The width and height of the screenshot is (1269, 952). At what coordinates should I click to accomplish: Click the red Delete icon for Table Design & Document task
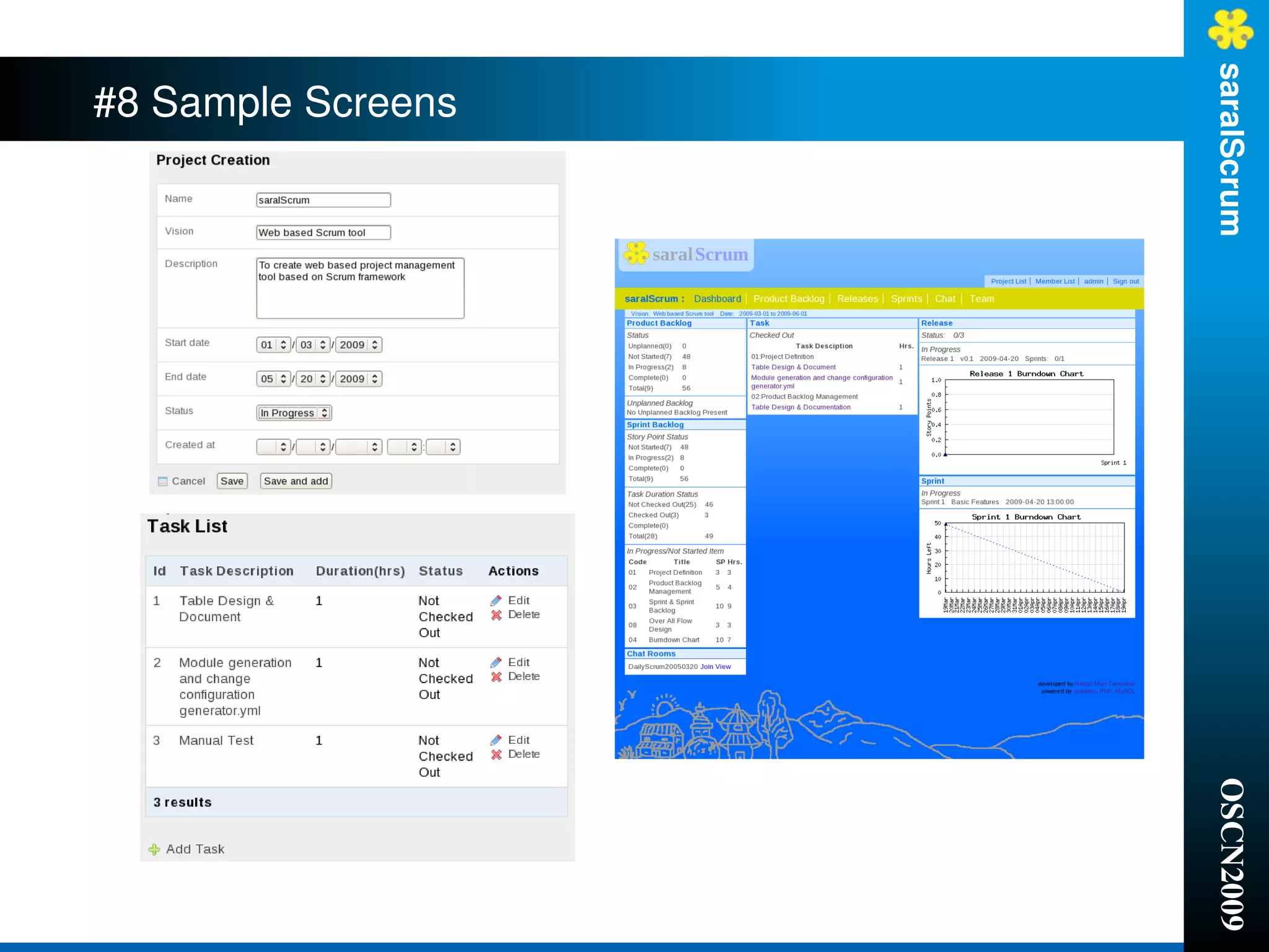click(x=496, y=615)
